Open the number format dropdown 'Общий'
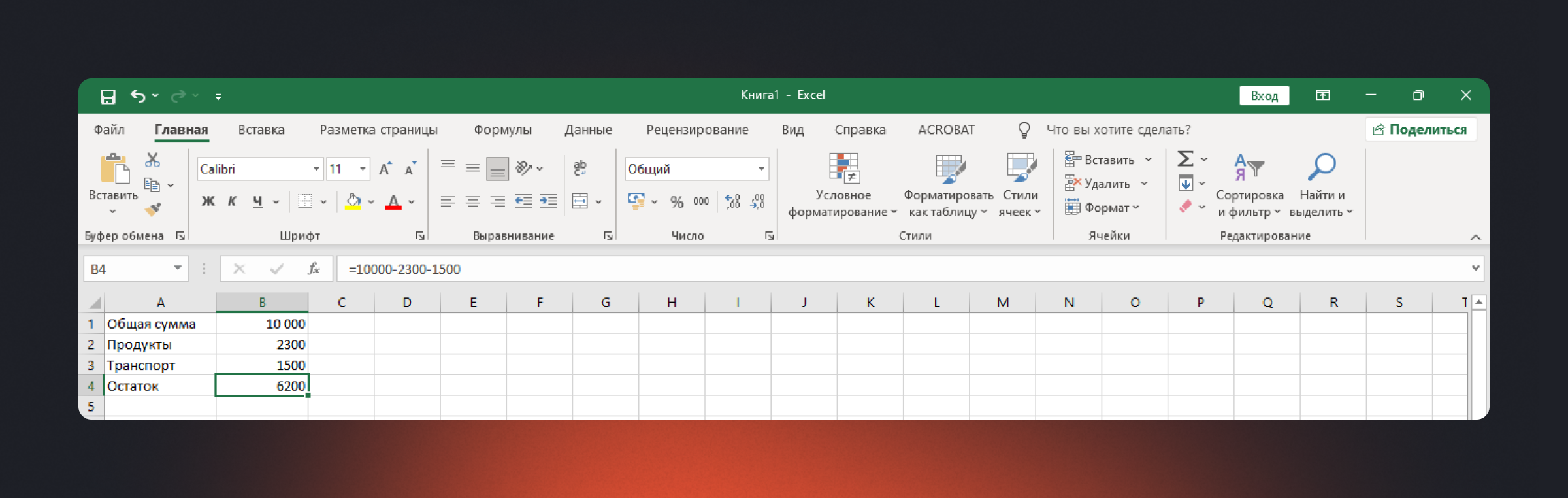Viewport: 1568px width, 498px height. pyautogui.click(x=761, y=169)
